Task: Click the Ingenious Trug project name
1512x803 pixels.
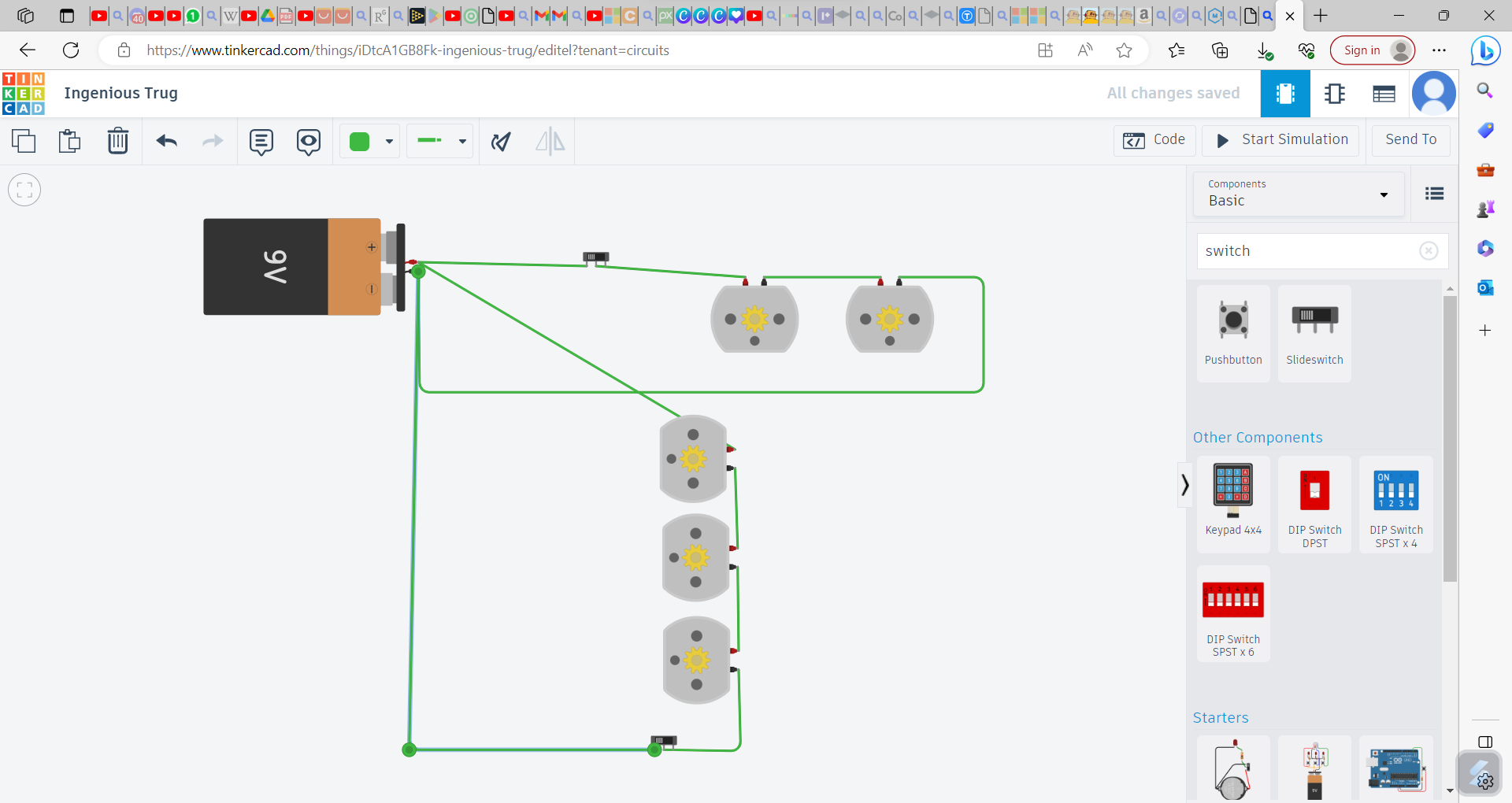Action: (x=121, y=93)
